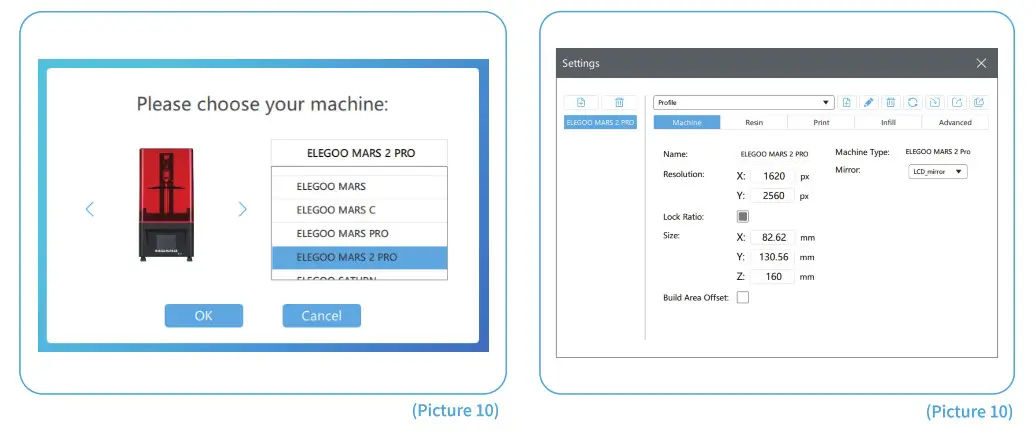The height and width of the screenshot is (434, 1036).
Task: Enable Build Area Offset checkbox
Action: (x=743, y=297)
